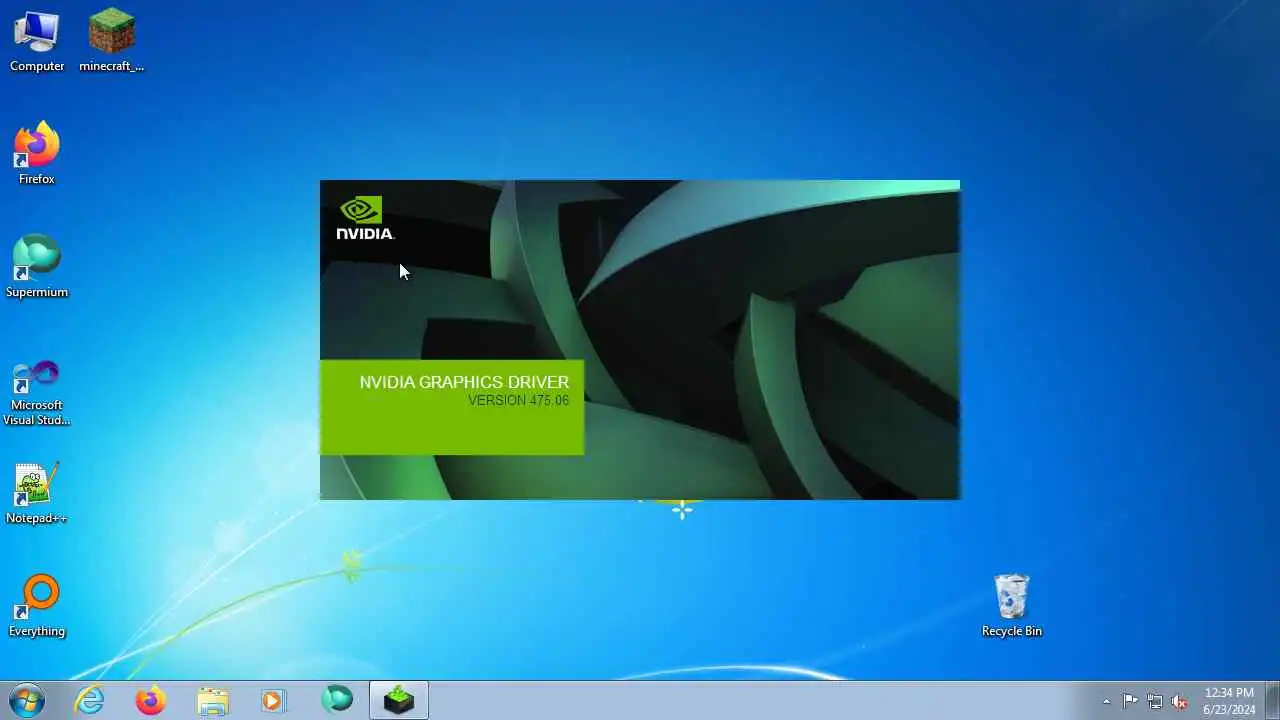Image resolution: width=1280 pixels, height=720 pixels.
Task: Open Windows Media Player from the taskbar
Action: click(x=274, y=701)
